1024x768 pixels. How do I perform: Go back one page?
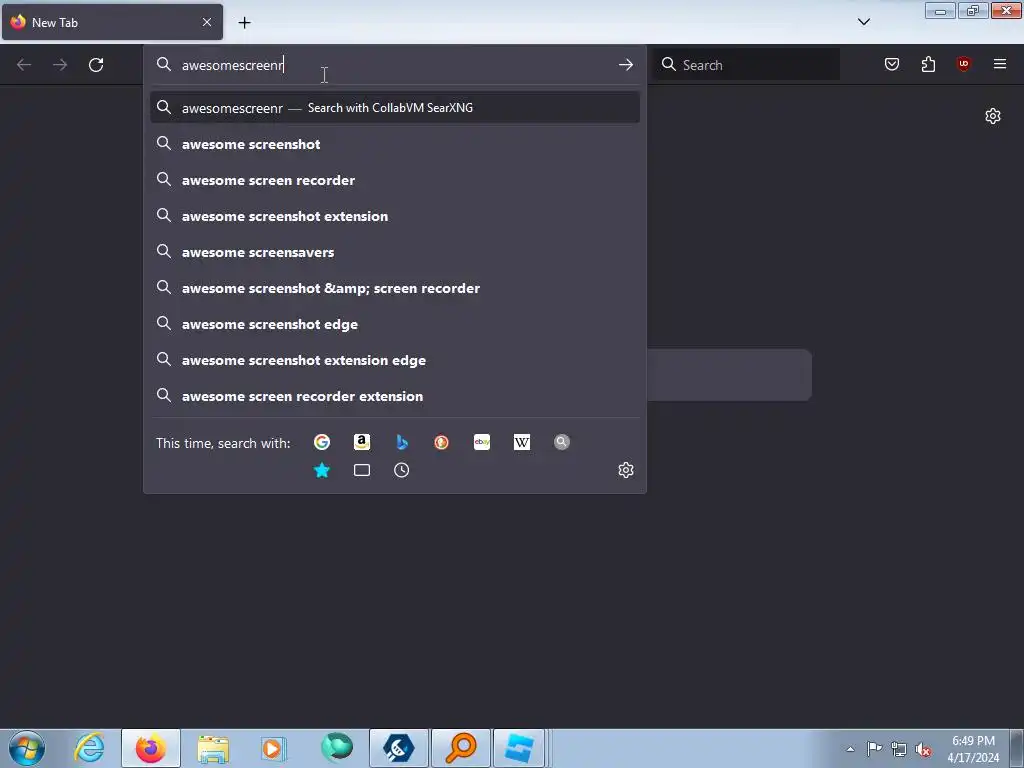tap(24, 65)
